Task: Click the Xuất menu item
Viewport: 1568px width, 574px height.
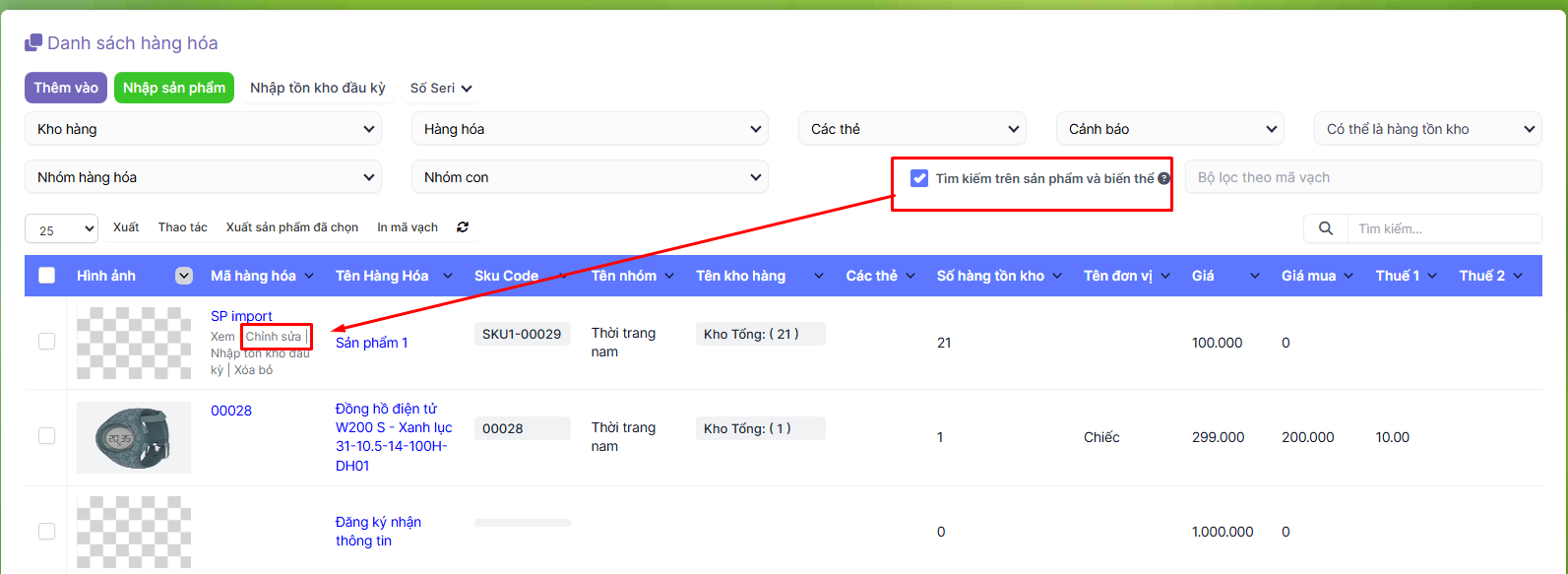Action: click(126, 227)
